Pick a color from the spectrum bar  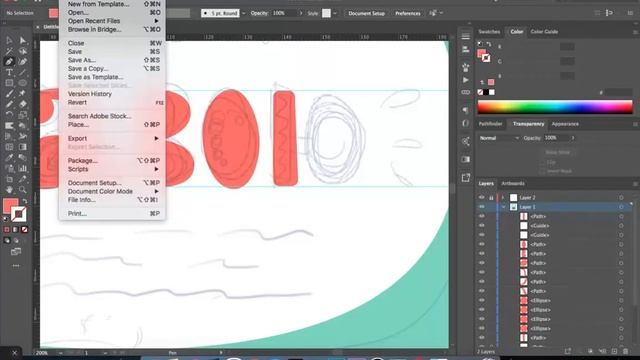coord(555,107)
